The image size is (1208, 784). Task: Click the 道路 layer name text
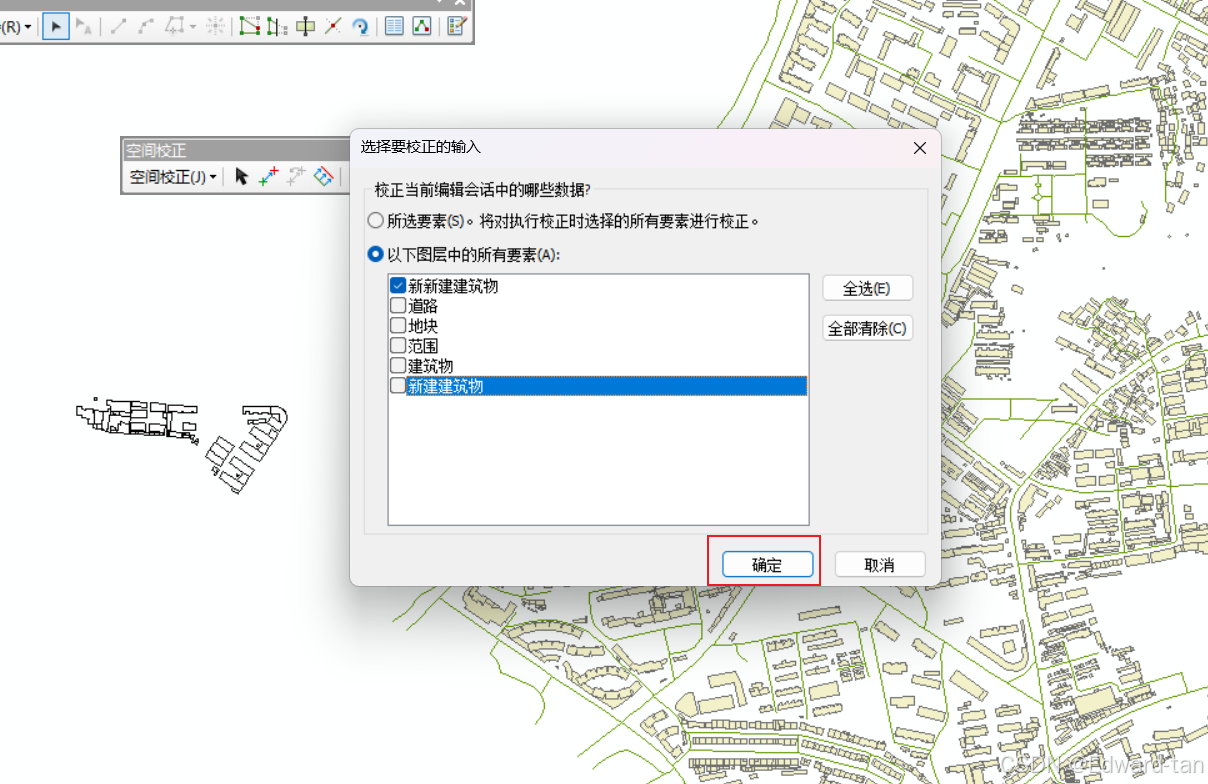coord(423,306)
